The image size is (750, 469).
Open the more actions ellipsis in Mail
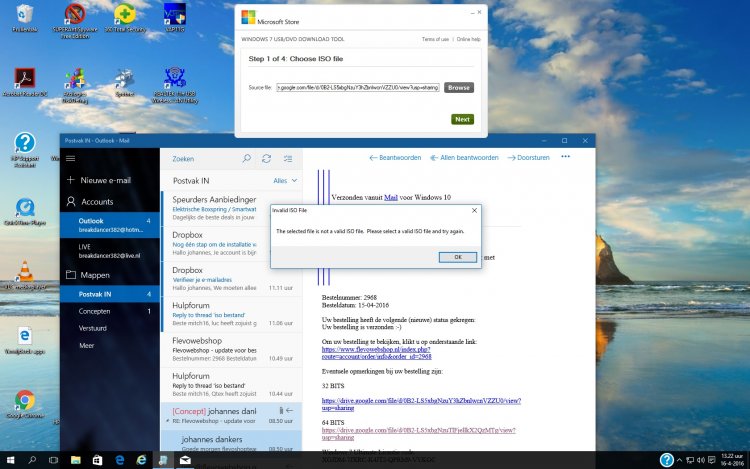565,157
